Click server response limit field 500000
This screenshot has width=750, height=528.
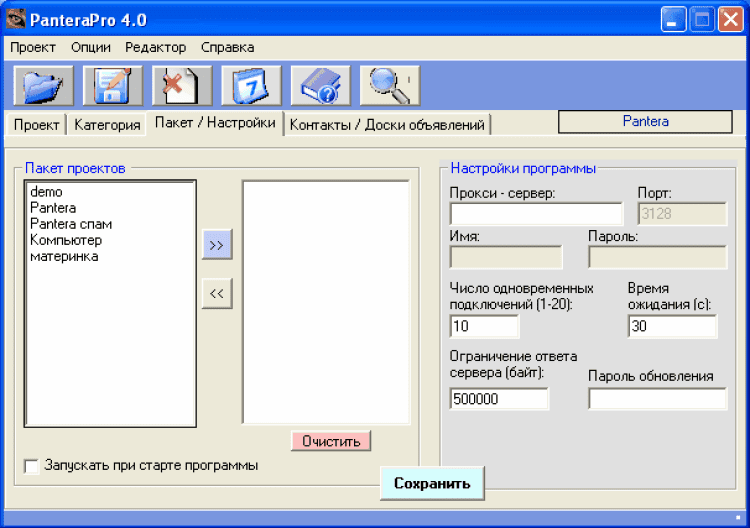tap(499, 398)
